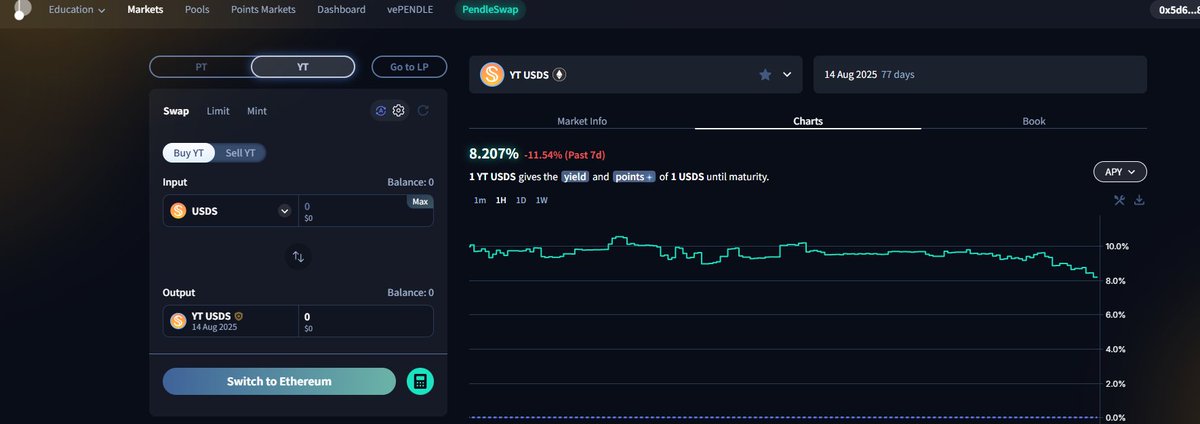Viewport: 1200px width, 424px height.
Task: Refresh the swap quote with the reload icon
Action: point(423,111)
